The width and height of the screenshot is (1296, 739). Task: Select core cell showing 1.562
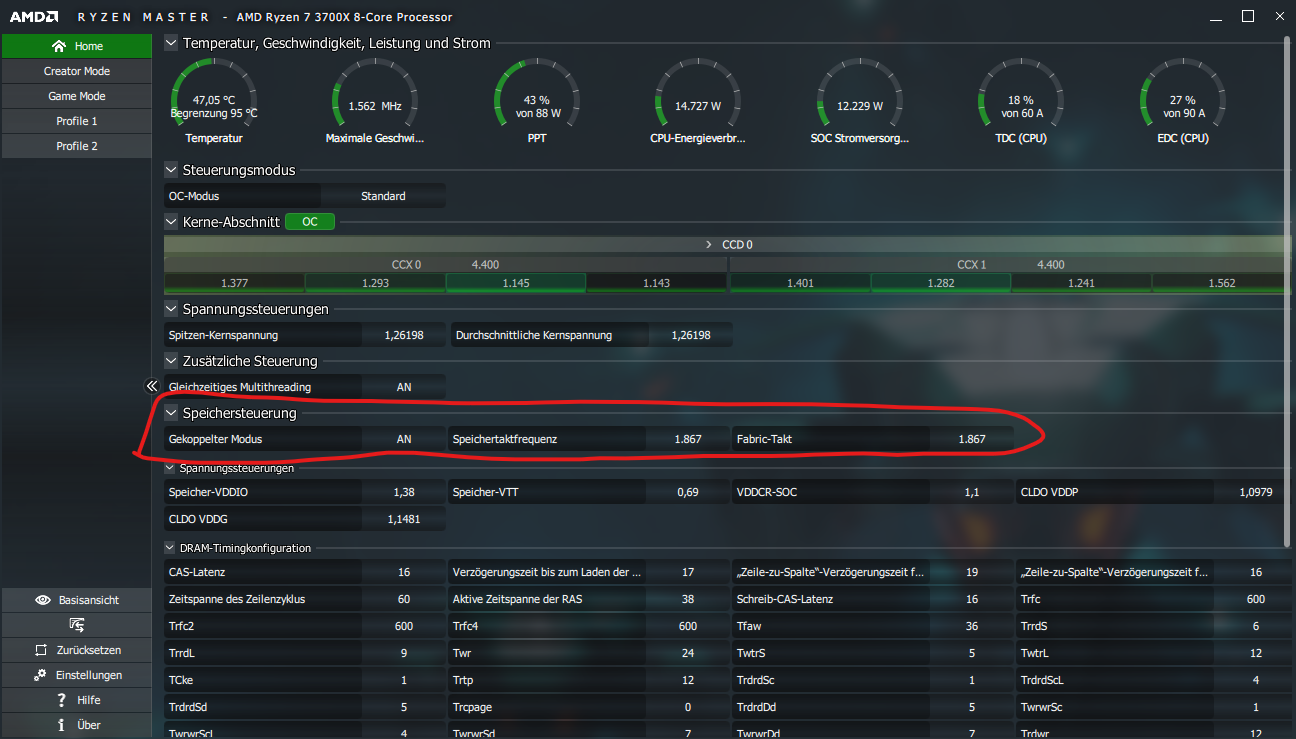pos(1221,283)
